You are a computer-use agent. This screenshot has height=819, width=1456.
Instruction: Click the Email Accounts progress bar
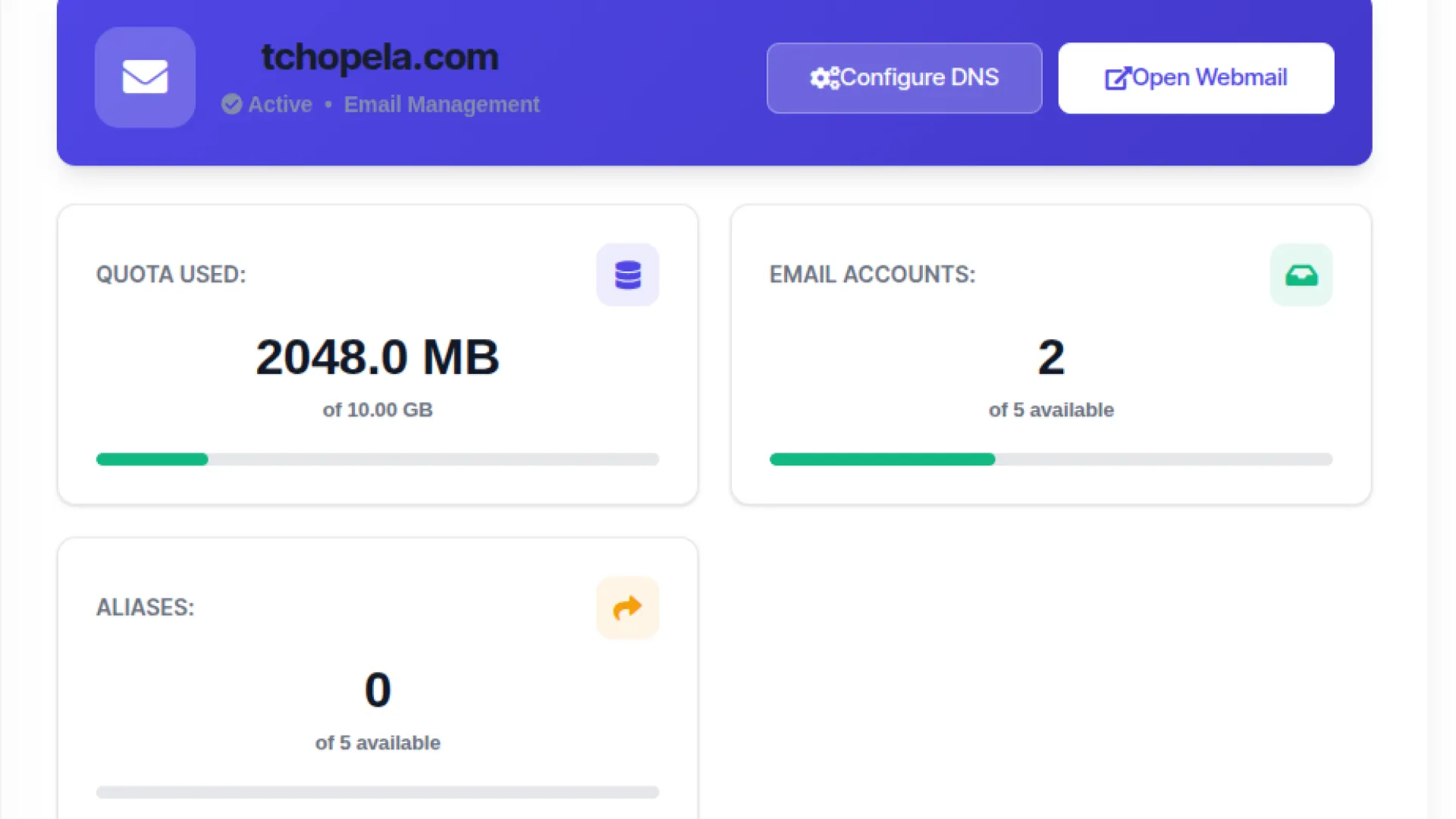(x=1050, y=460)
